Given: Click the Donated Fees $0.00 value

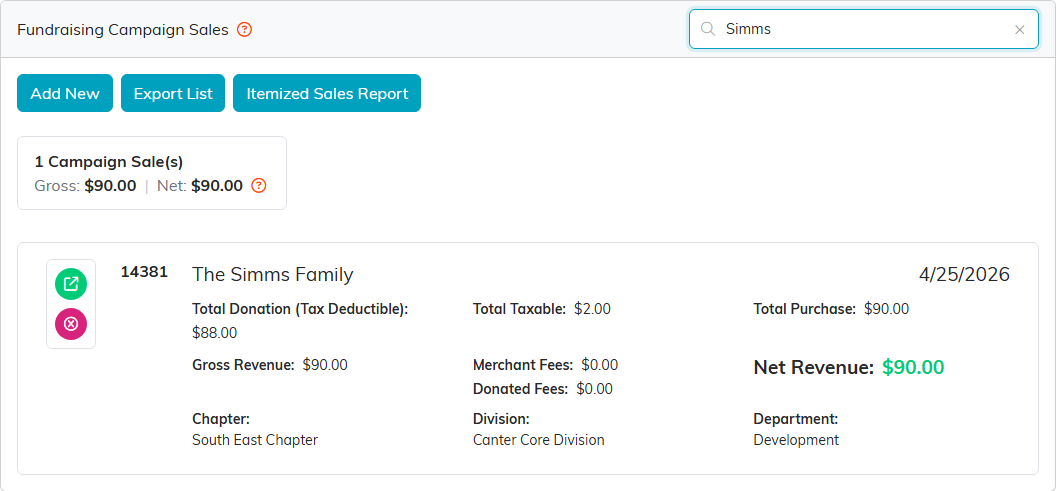Looking at the screenshot, I should 595,389.
